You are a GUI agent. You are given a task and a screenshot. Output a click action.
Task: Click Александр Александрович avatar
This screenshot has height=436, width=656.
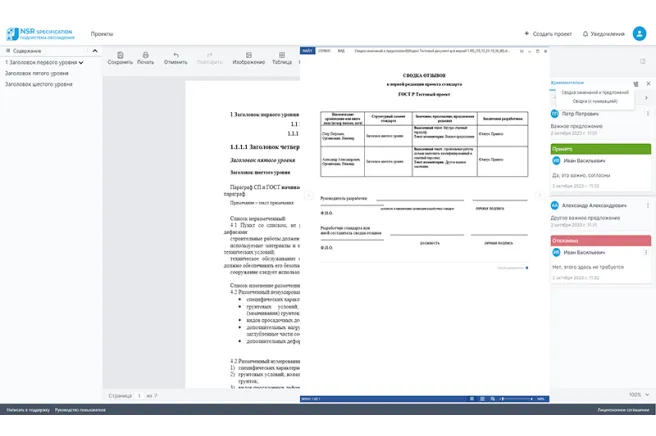click(555, 205)
